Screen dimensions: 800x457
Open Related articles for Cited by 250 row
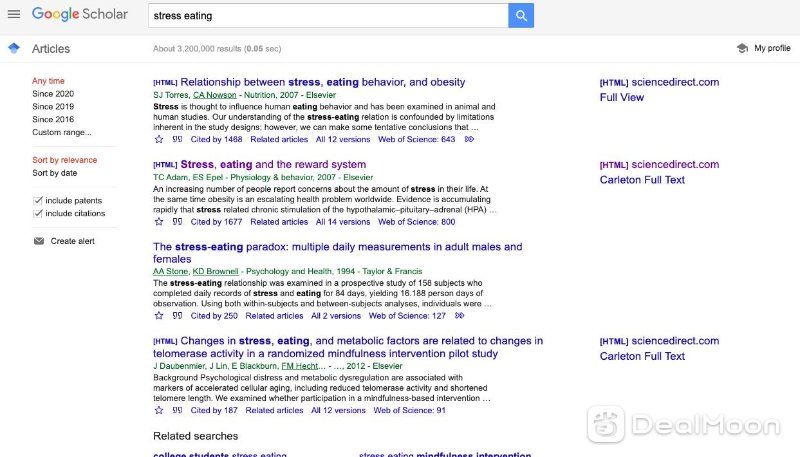(x=274, y=316)
